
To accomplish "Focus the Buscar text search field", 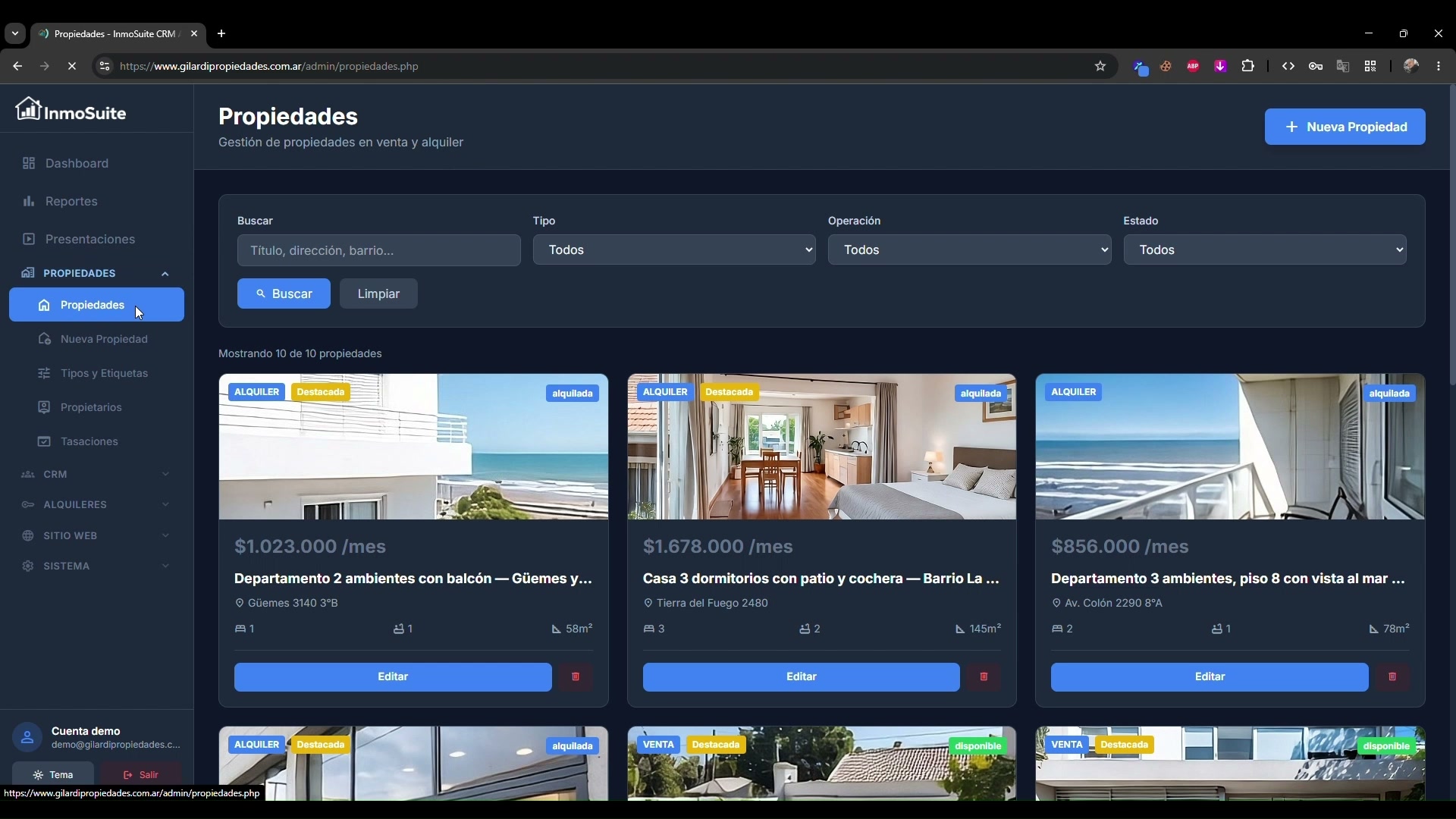I will (378, 250).
